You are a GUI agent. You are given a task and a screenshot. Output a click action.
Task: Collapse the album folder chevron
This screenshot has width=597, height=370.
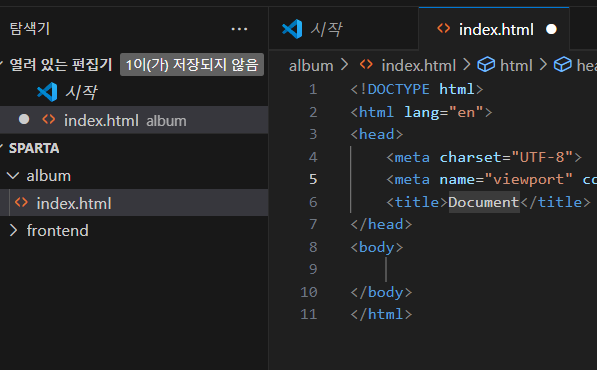pos(13,175)
